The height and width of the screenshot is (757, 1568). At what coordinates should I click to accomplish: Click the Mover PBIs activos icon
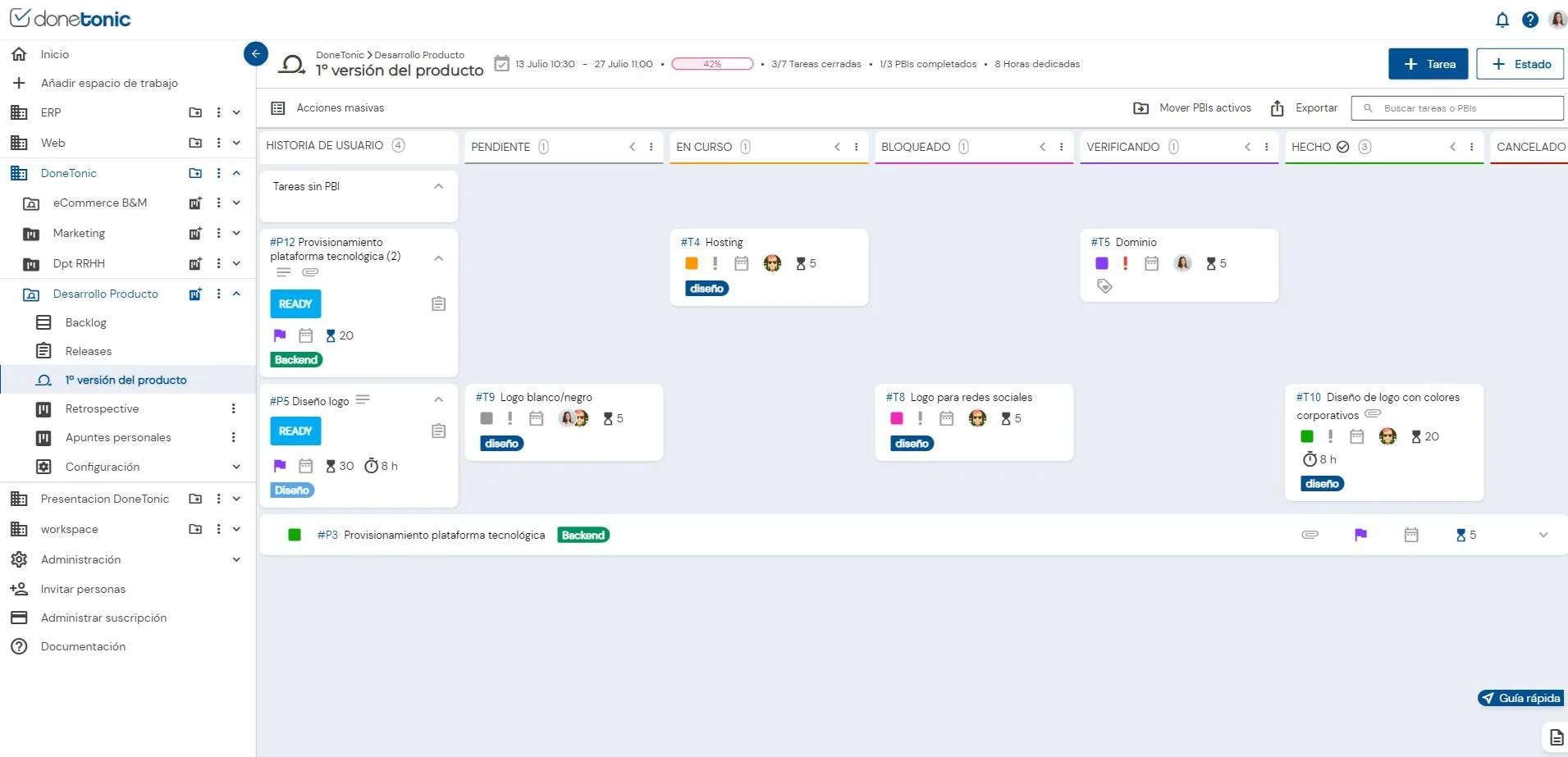(1141, 108)
